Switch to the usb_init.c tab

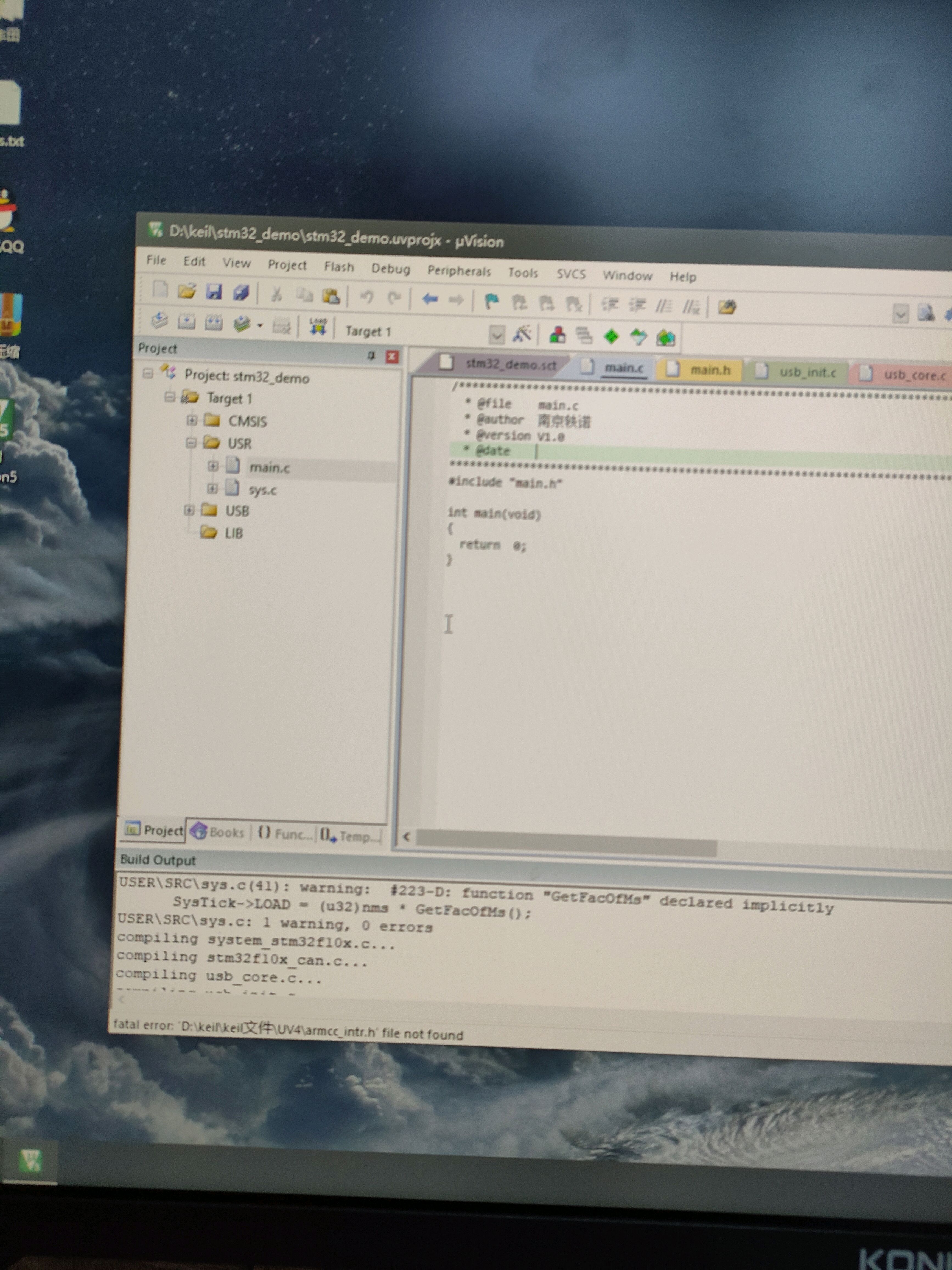click(x=806, y=372)
